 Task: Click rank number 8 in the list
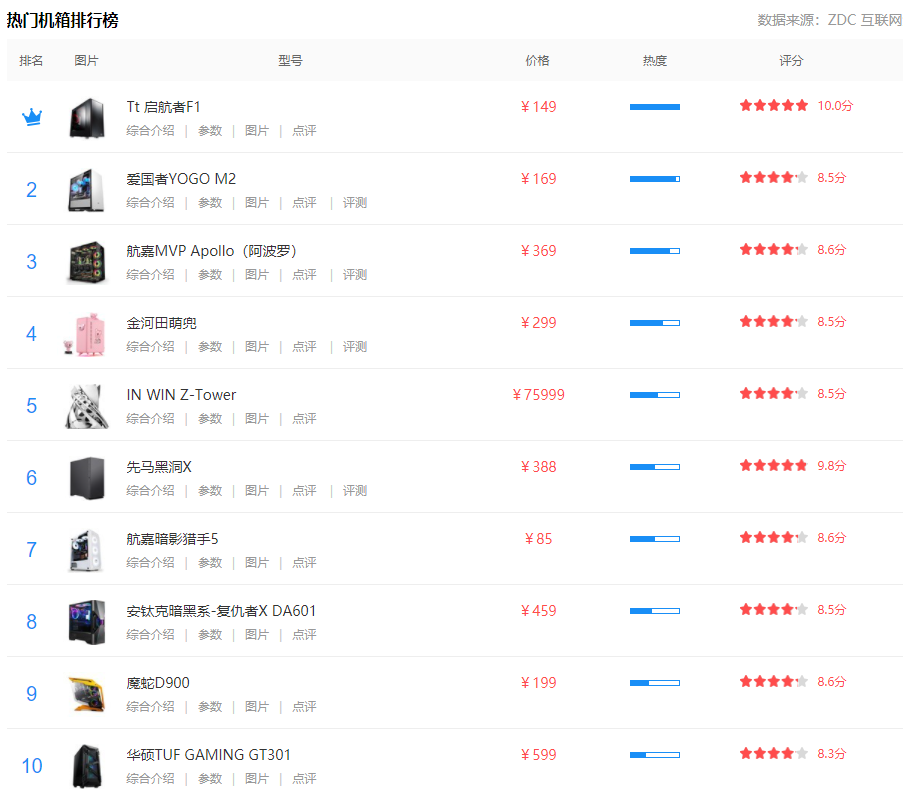tap(32, 622)
